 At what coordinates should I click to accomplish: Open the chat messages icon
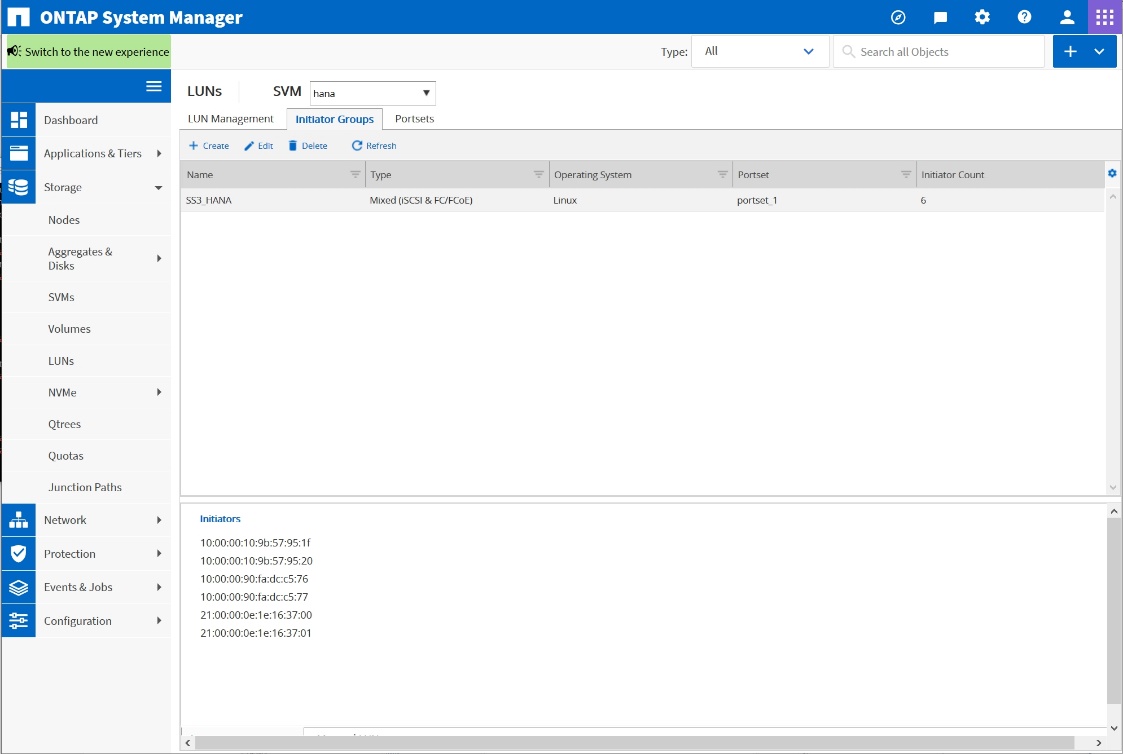tap(940, 17)
